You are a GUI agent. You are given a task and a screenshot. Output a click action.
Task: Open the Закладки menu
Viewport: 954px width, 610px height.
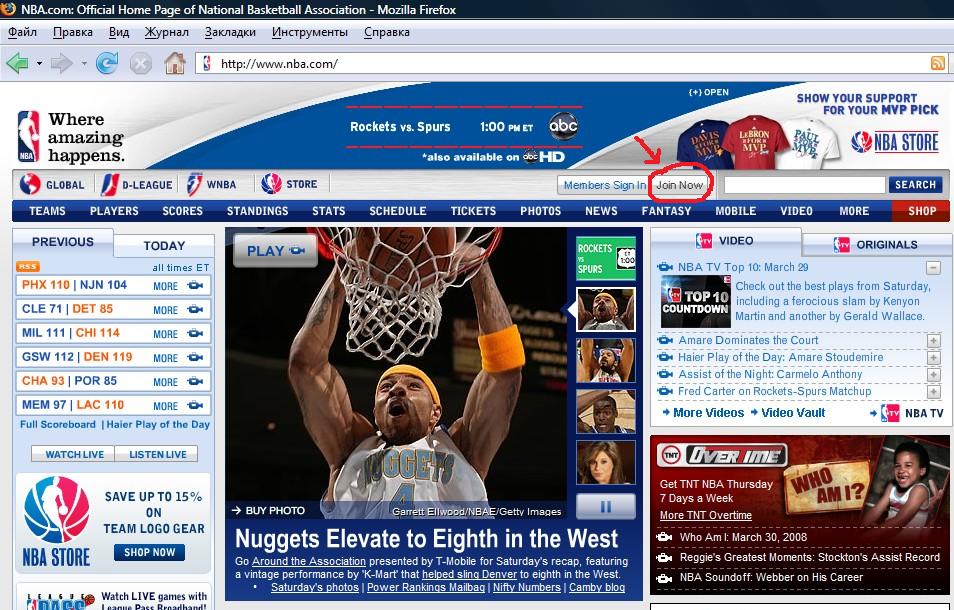coord(230,32)
